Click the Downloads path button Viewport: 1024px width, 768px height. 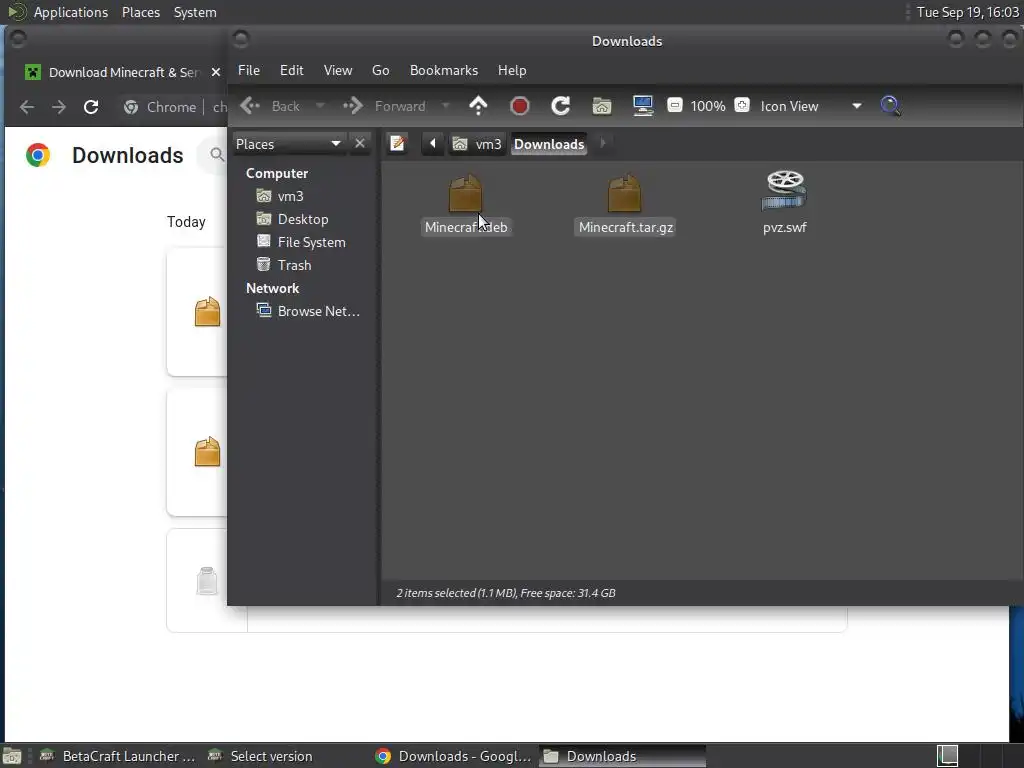549,144
